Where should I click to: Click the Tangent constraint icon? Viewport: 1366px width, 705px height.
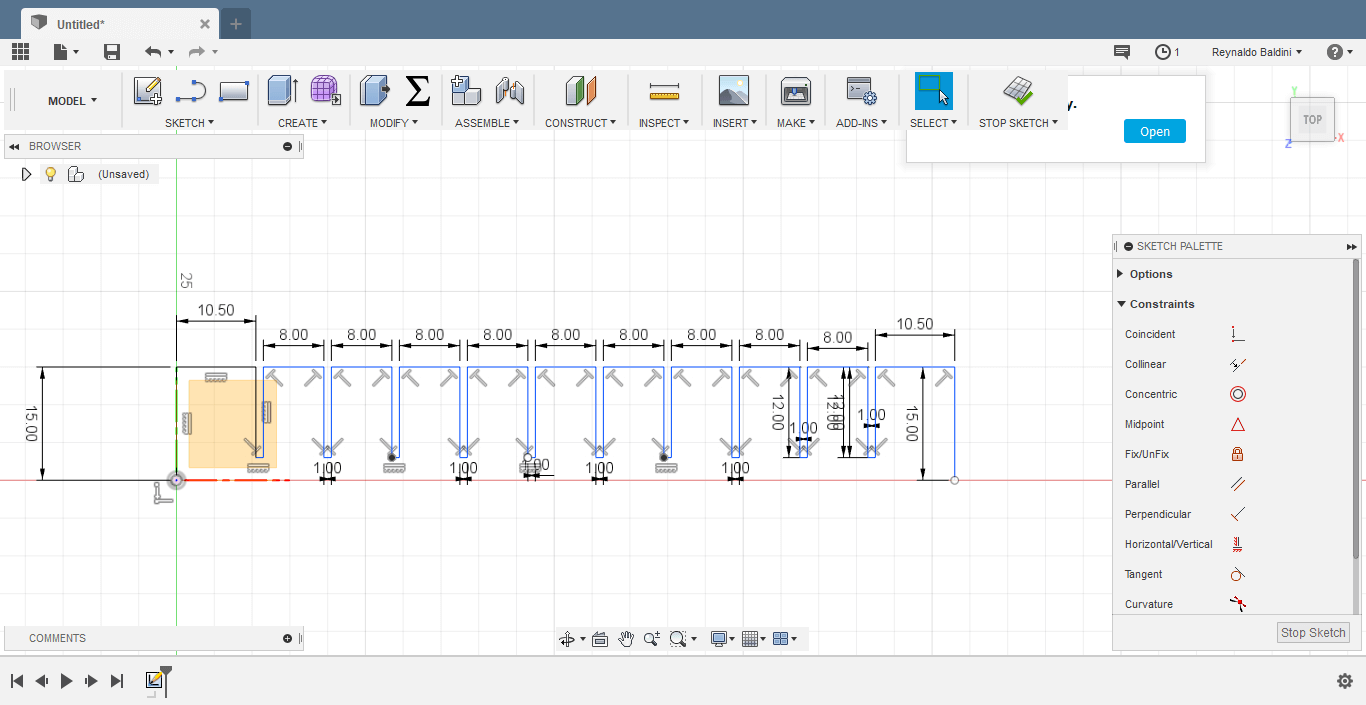[1237, 574]
